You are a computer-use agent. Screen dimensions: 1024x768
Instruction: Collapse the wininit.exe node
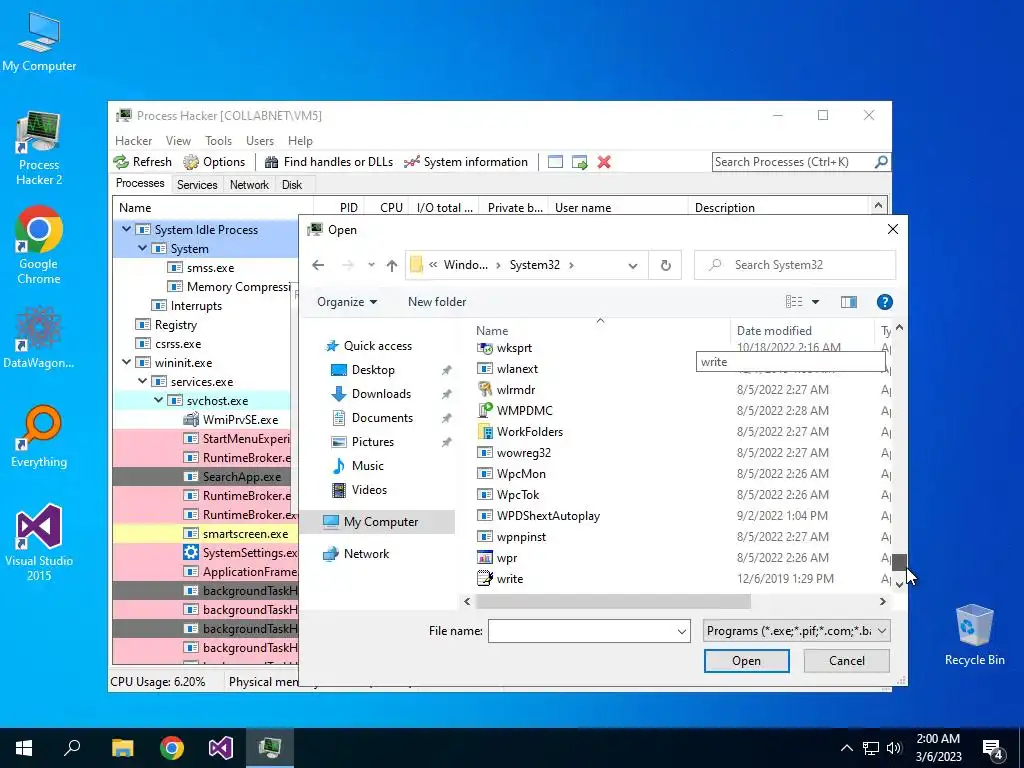point(126,362)
